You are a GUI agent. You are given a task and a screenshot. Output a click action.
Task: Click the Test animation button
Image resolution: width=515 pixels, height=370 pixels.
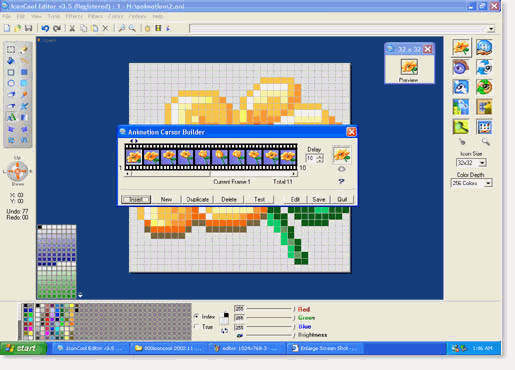(x=259, y=199)
